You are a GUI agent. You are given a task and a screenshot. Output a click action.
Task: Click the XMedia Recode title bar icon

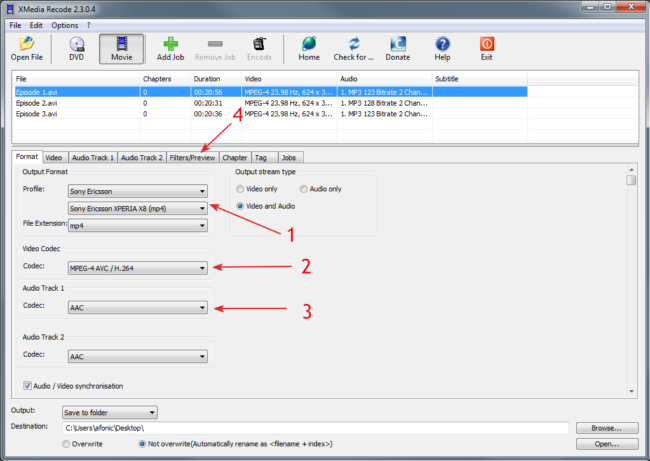click(x=10, y=8)
